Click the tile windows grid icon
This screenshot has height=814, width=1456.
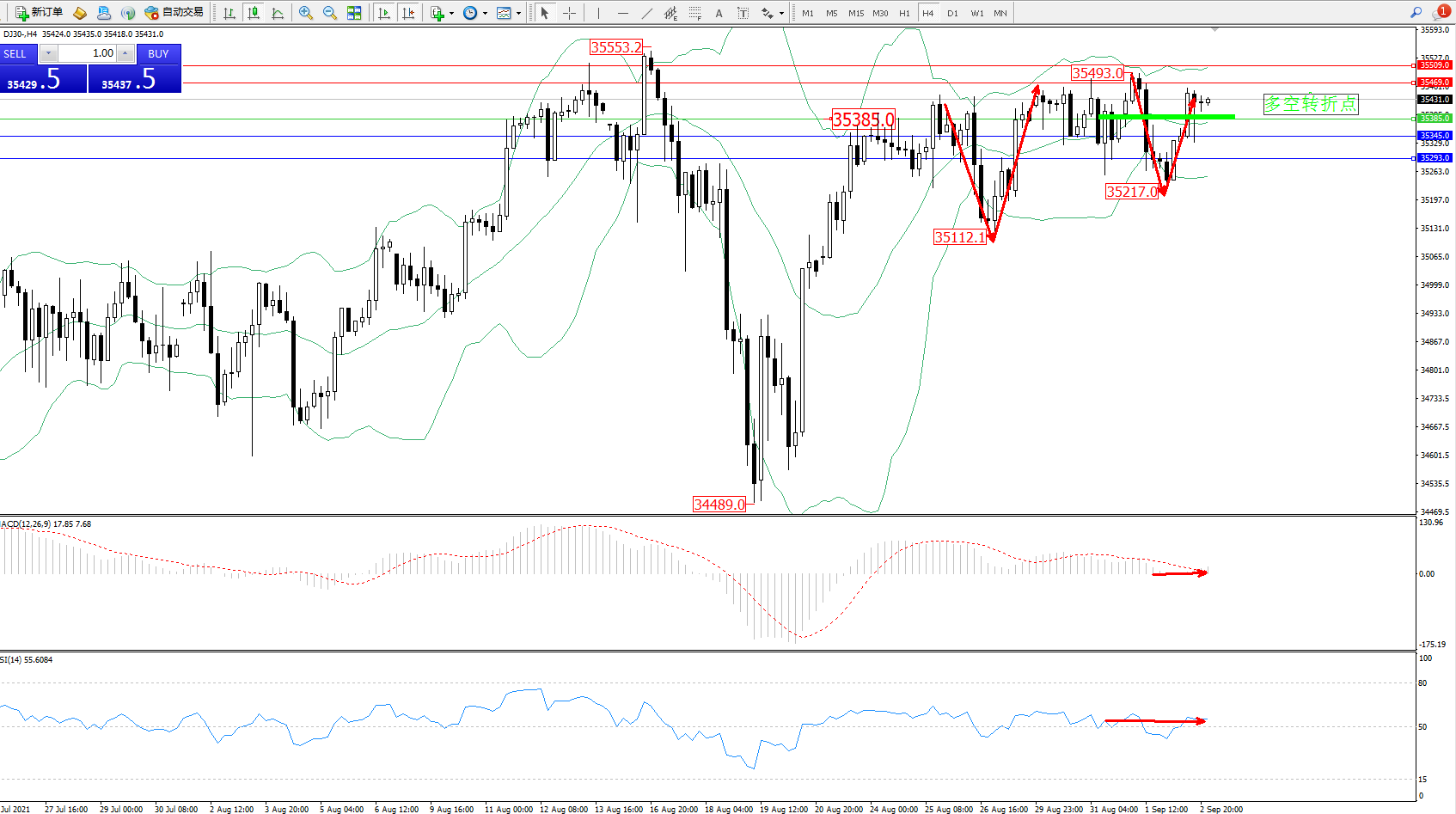(354, 13)
